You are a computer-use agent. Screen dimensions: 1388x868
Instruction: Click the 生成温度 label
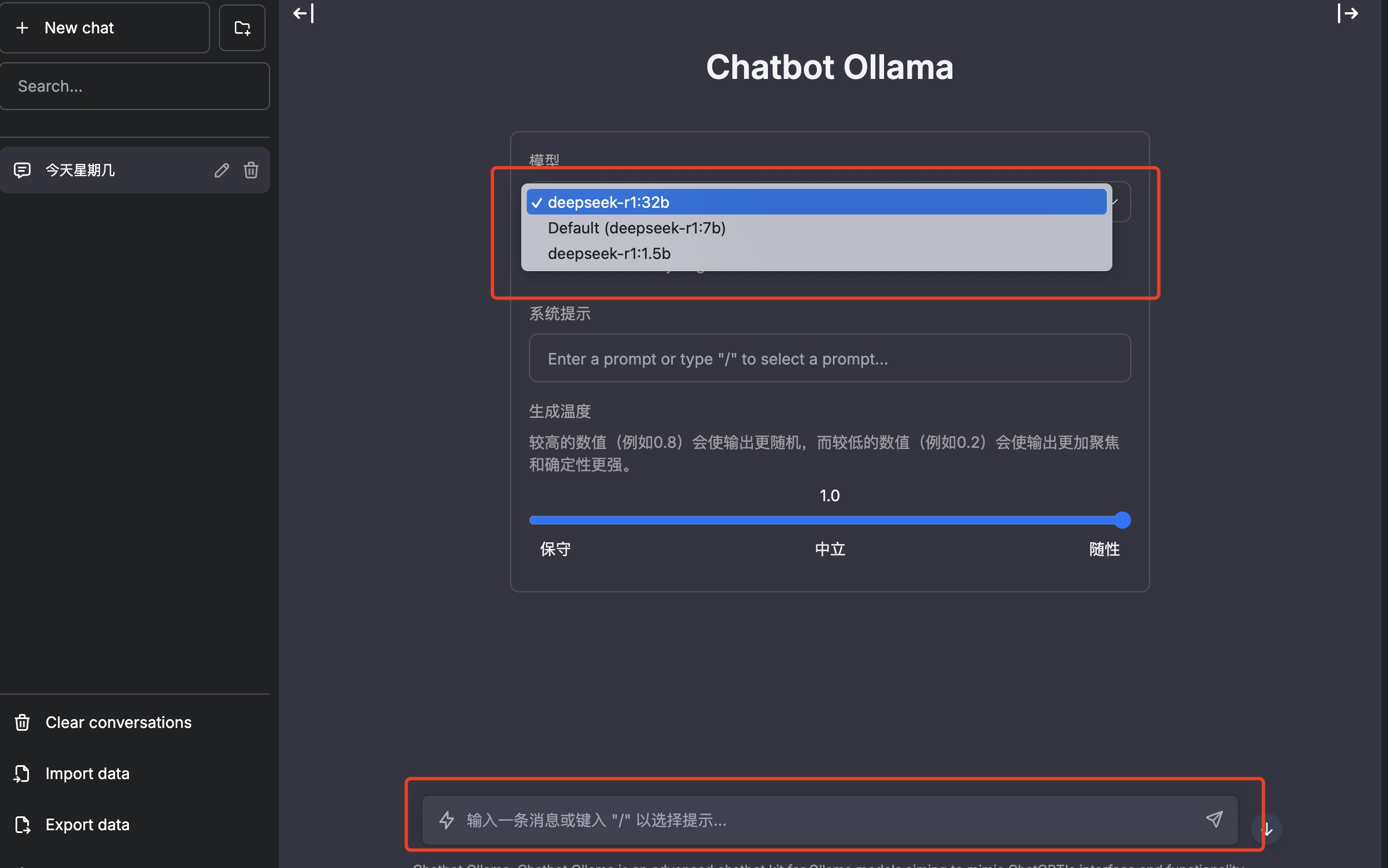click(x=560, y=411)
